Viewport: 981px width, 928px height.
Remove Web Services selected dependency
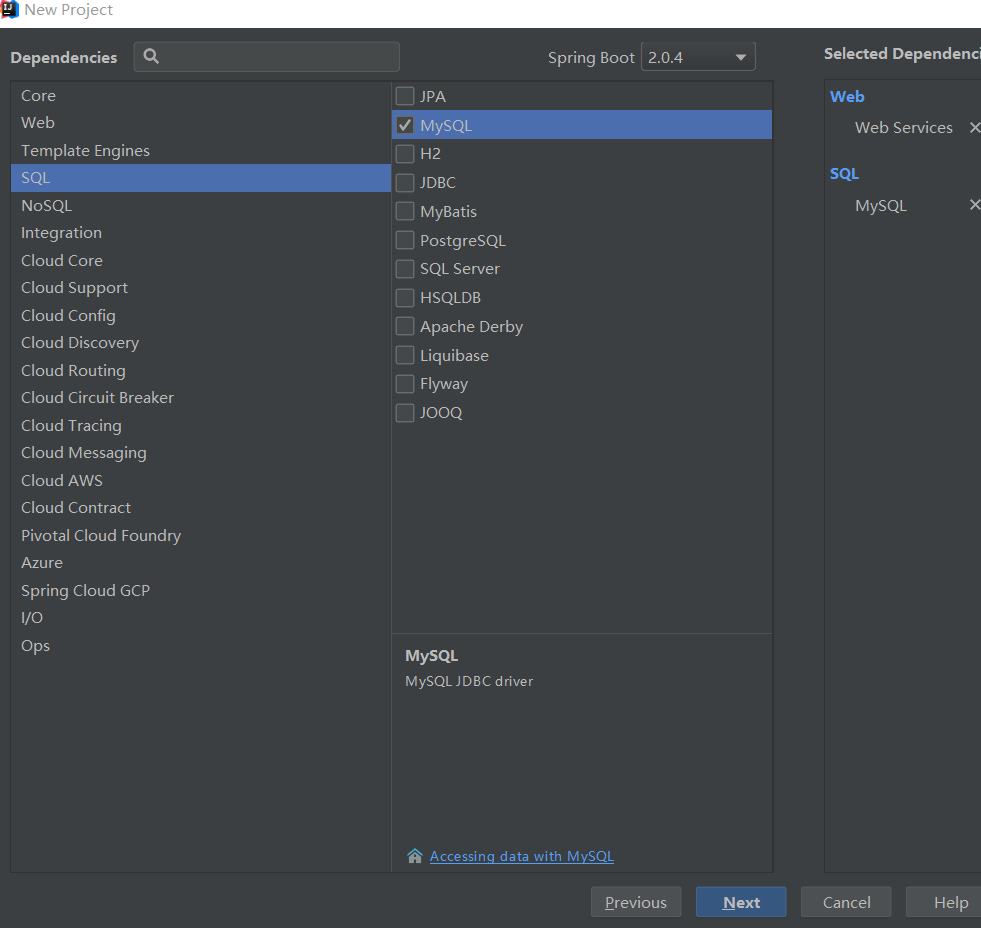click(x=974, y=128)
